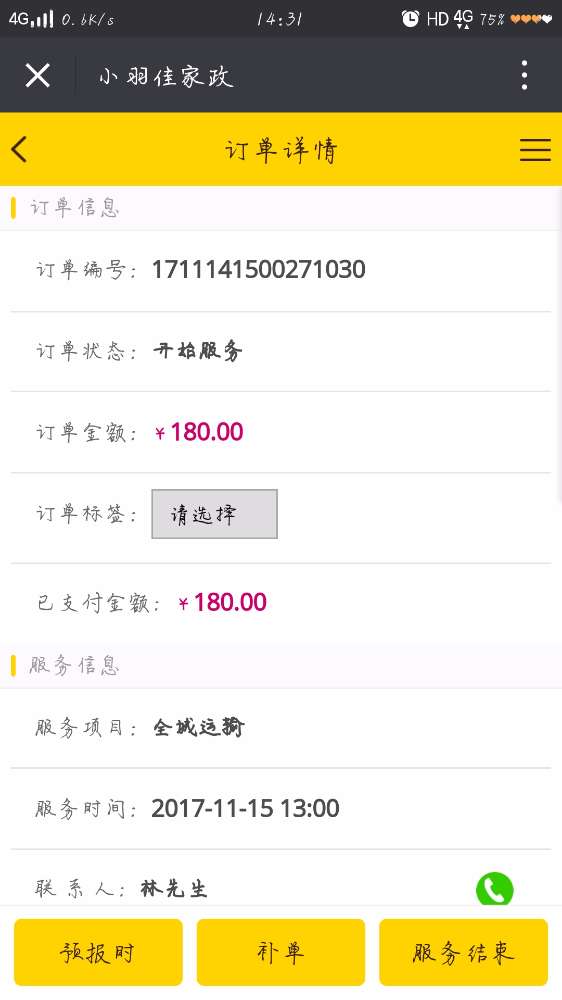This screenshot has height=1000, width=562.
Task: Select the order number 1711141500271030
Action: point(258,269)
